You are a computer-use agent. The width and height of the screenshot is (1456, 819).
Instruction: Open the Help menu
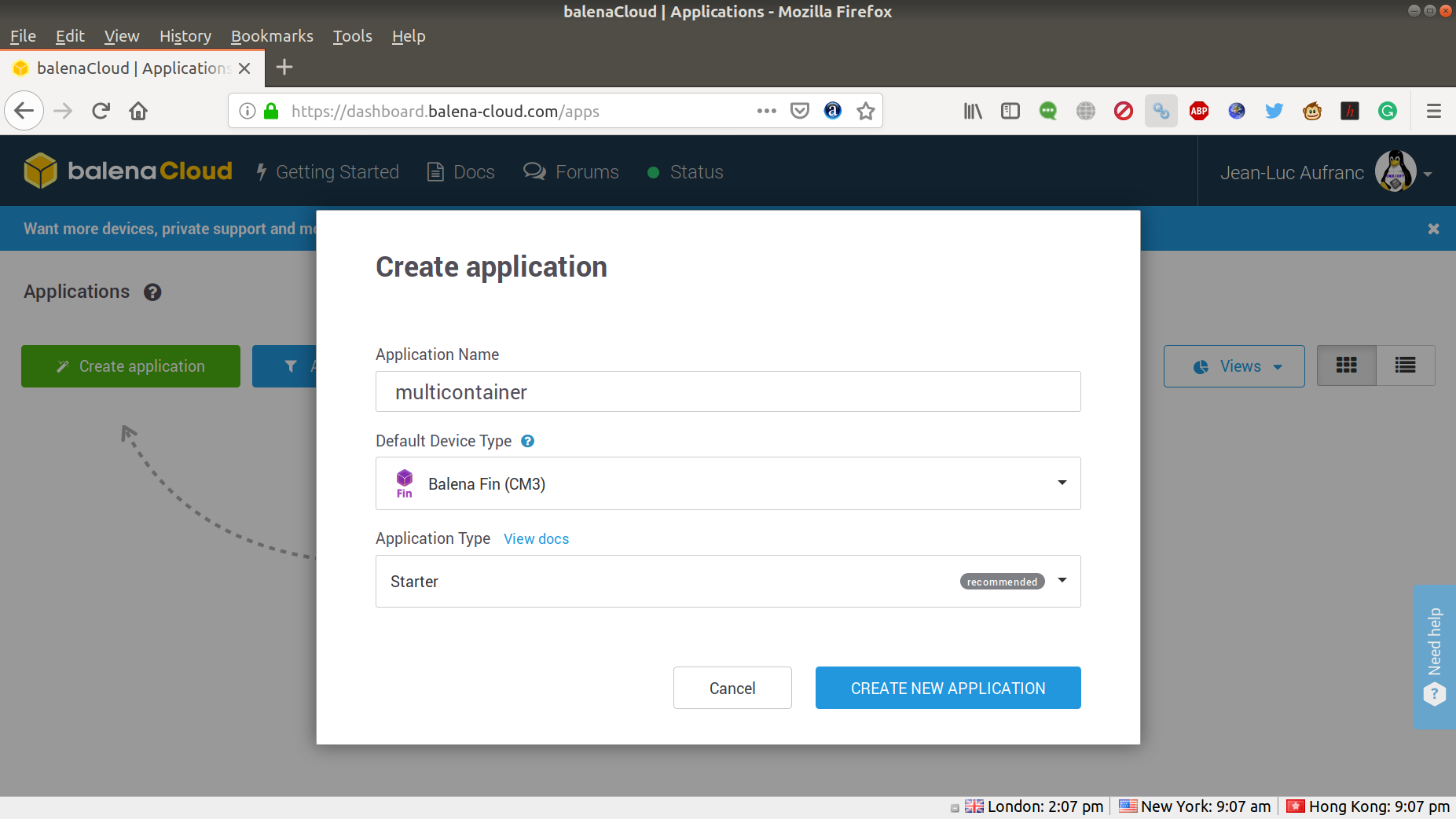click(x=409, y=36)
